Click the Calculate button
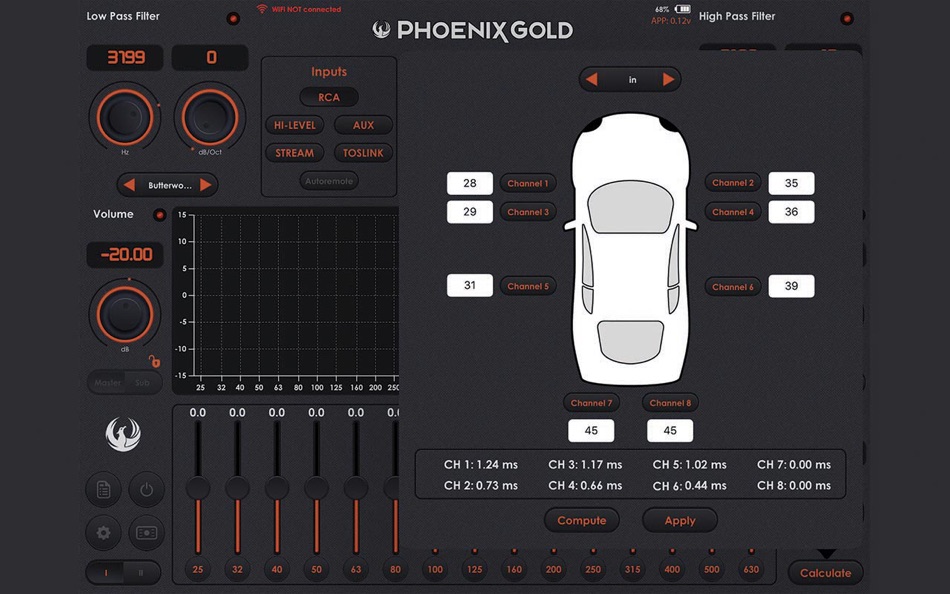 pos(825,573)
